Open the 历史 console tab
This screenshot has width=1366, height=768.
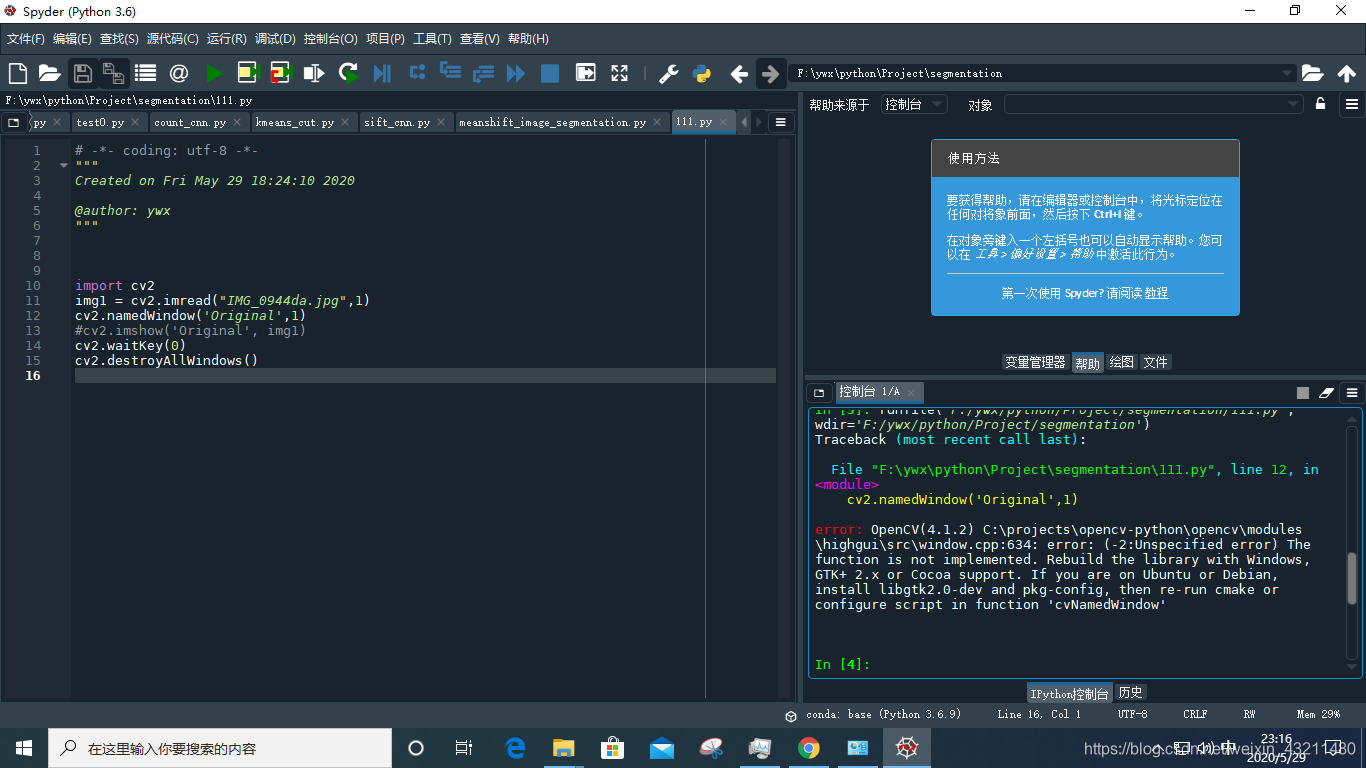pos(1130,692)
